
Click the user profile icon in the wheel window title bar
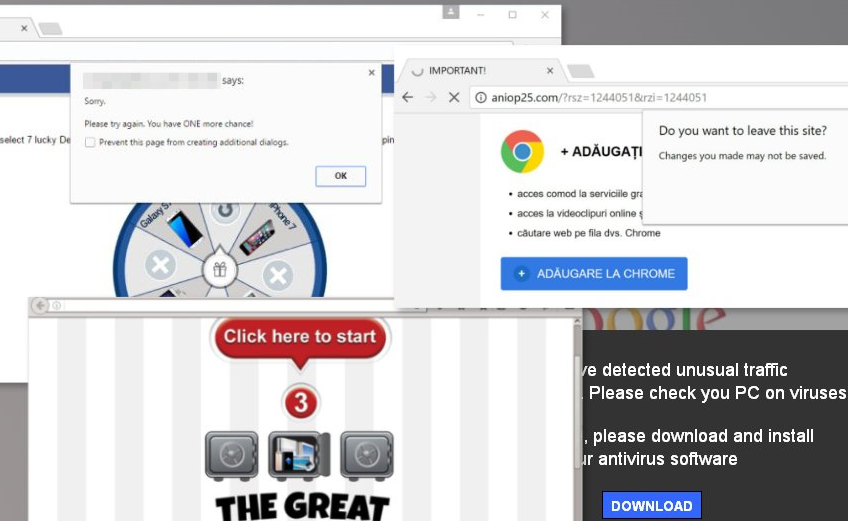pos(450,12)
